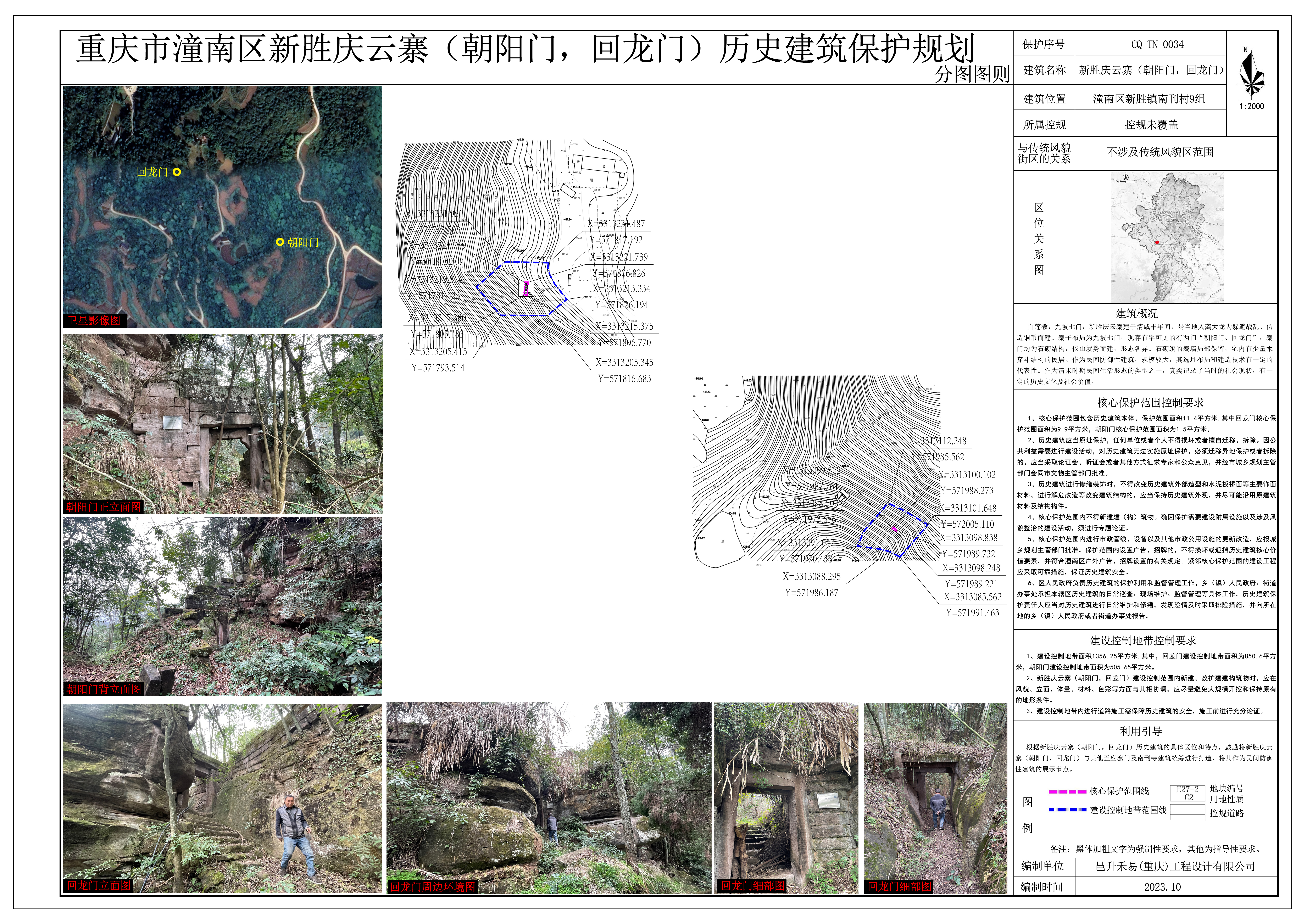This screenshot has width=1307, height=924.
Task: Click the red dot on the location map
Action: point(1157,242)
